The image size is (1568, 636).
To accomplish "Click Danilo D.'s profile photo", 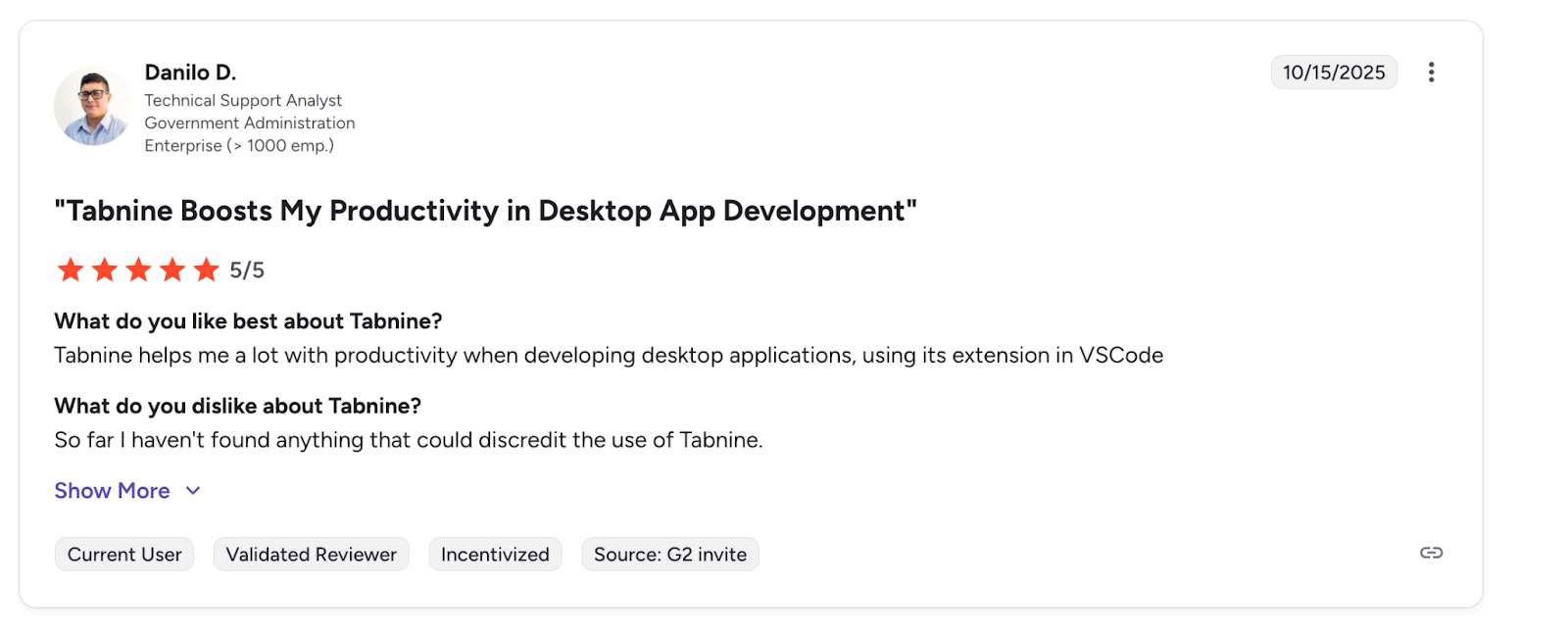I will tap(93, 107).
